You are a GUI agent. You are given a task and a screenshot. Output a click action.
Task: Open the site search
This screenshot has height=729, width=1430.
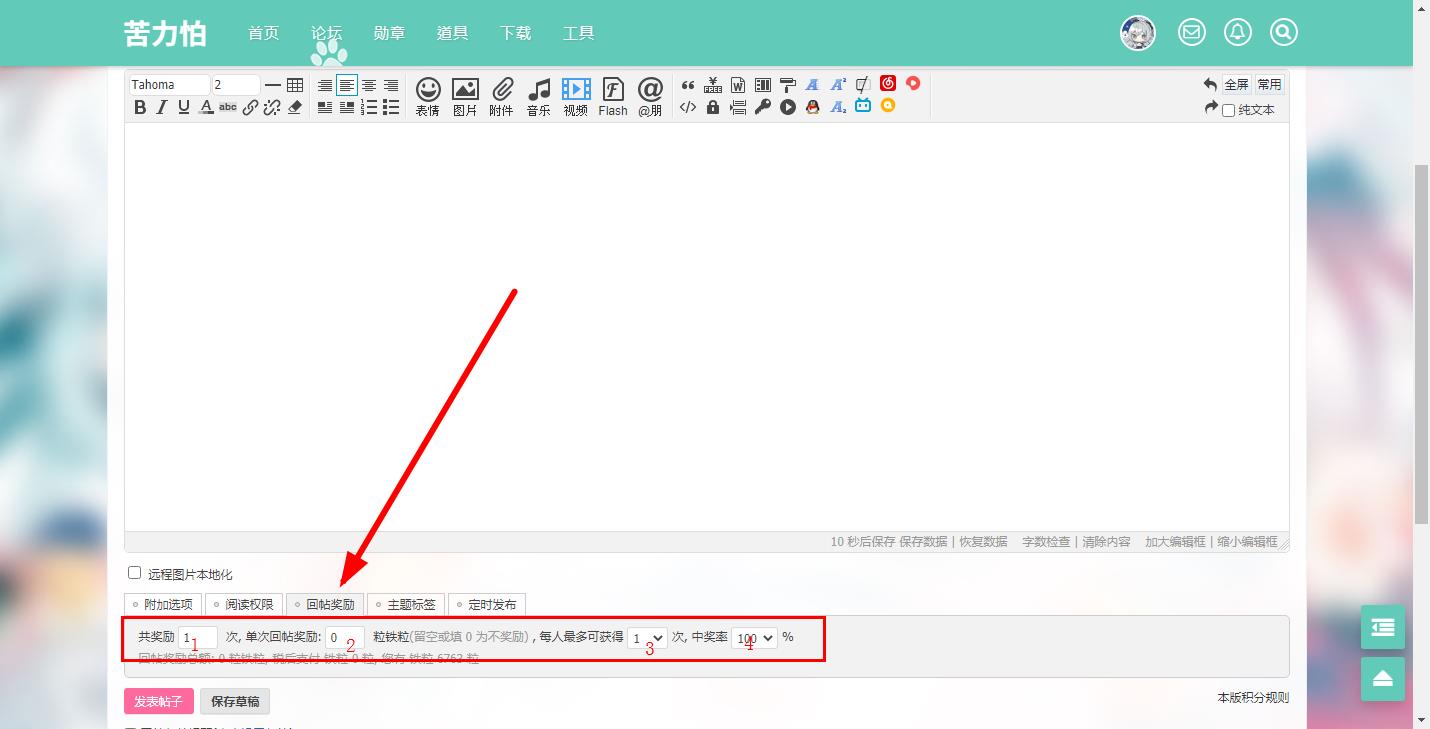[1284, 32]
